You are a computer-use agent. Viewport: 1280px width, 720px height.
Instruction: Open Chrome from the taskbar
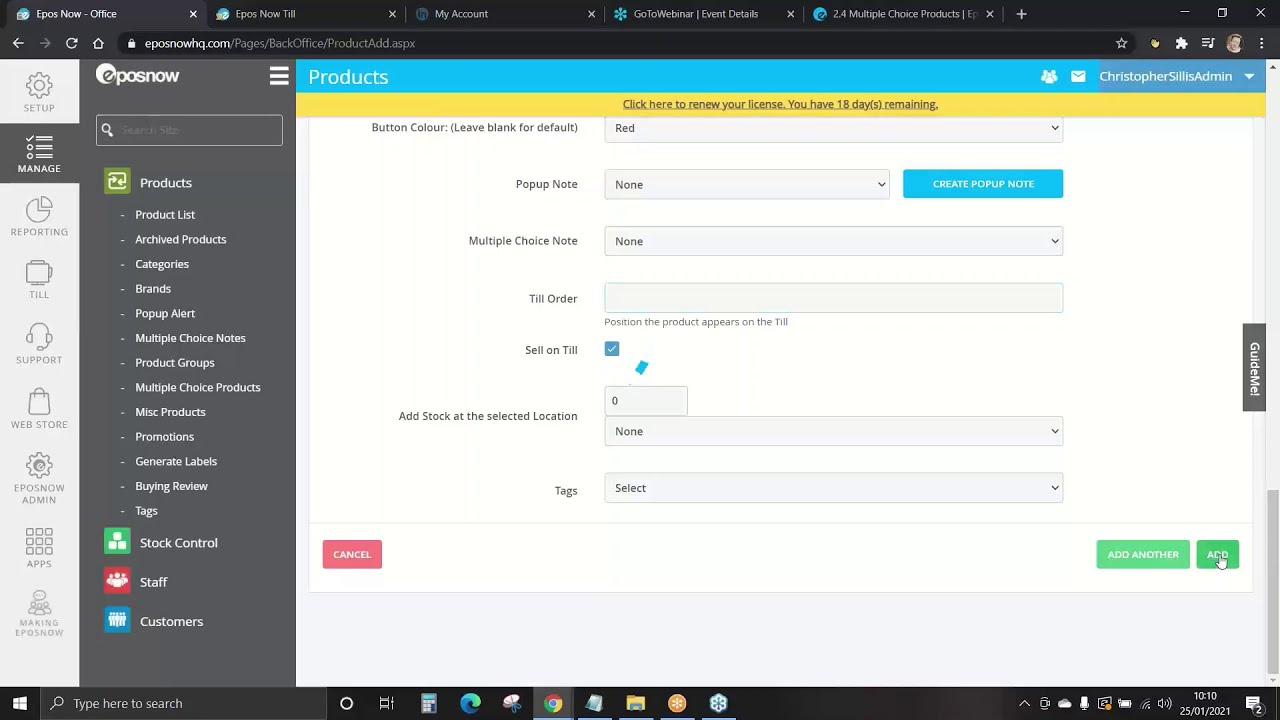click(x=553, y=703)
